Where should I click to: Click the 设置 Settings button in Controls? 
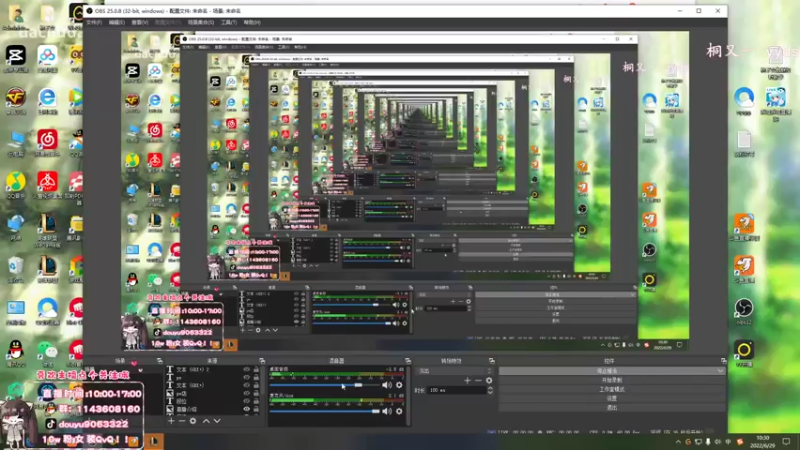pos(612,398)
